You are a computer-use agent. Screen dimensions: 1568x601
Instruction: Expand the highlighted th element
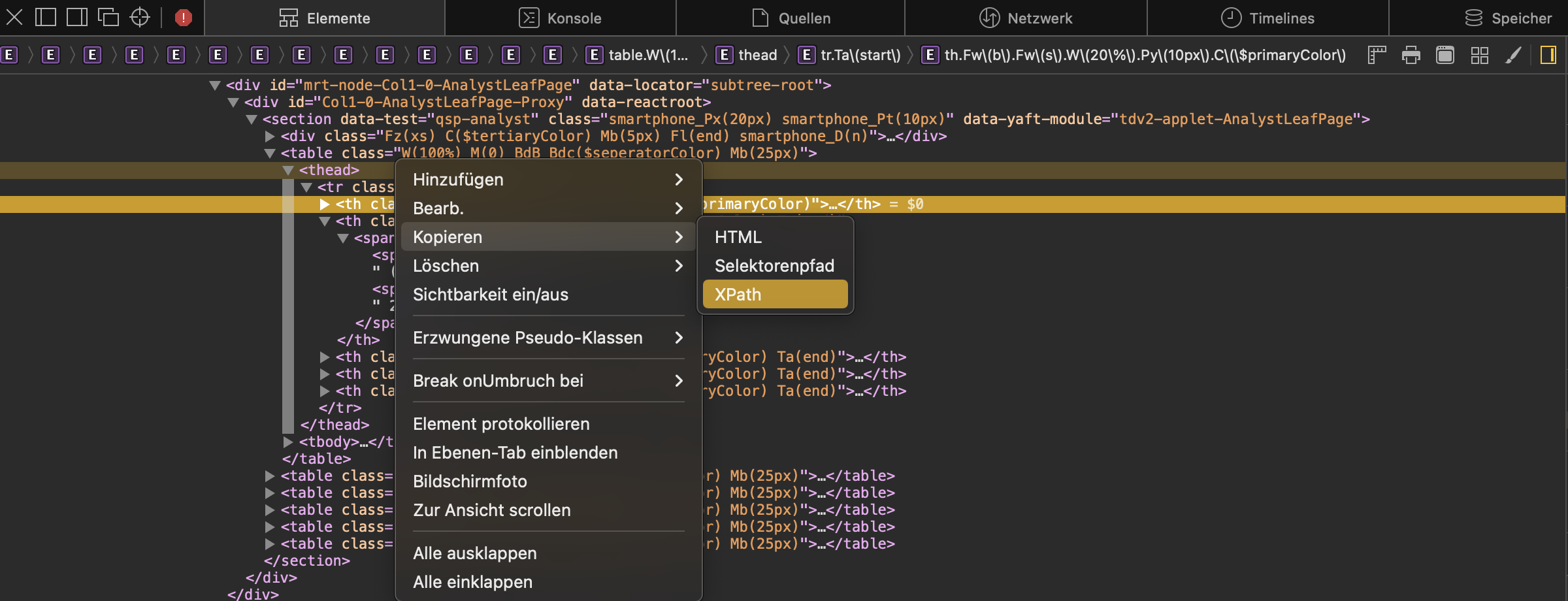click(324, 204)
